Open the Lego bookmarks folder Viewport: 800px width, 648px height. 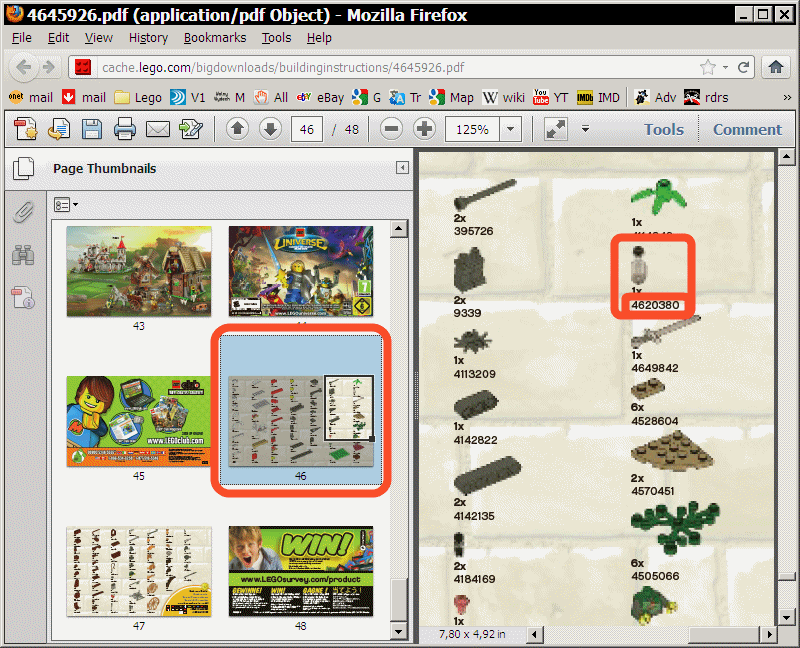pos(138,97)
